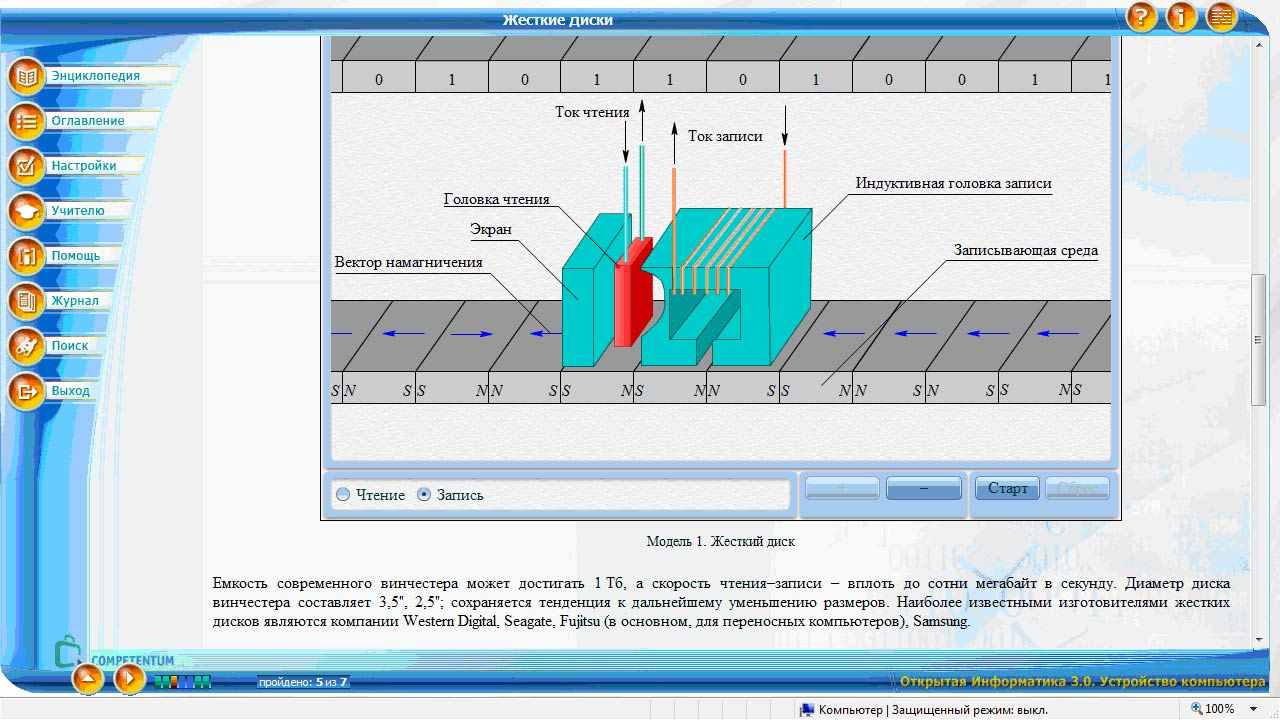Click the Помощь menu label
This screenshot has width=1280, height=720.
[76, 256]
